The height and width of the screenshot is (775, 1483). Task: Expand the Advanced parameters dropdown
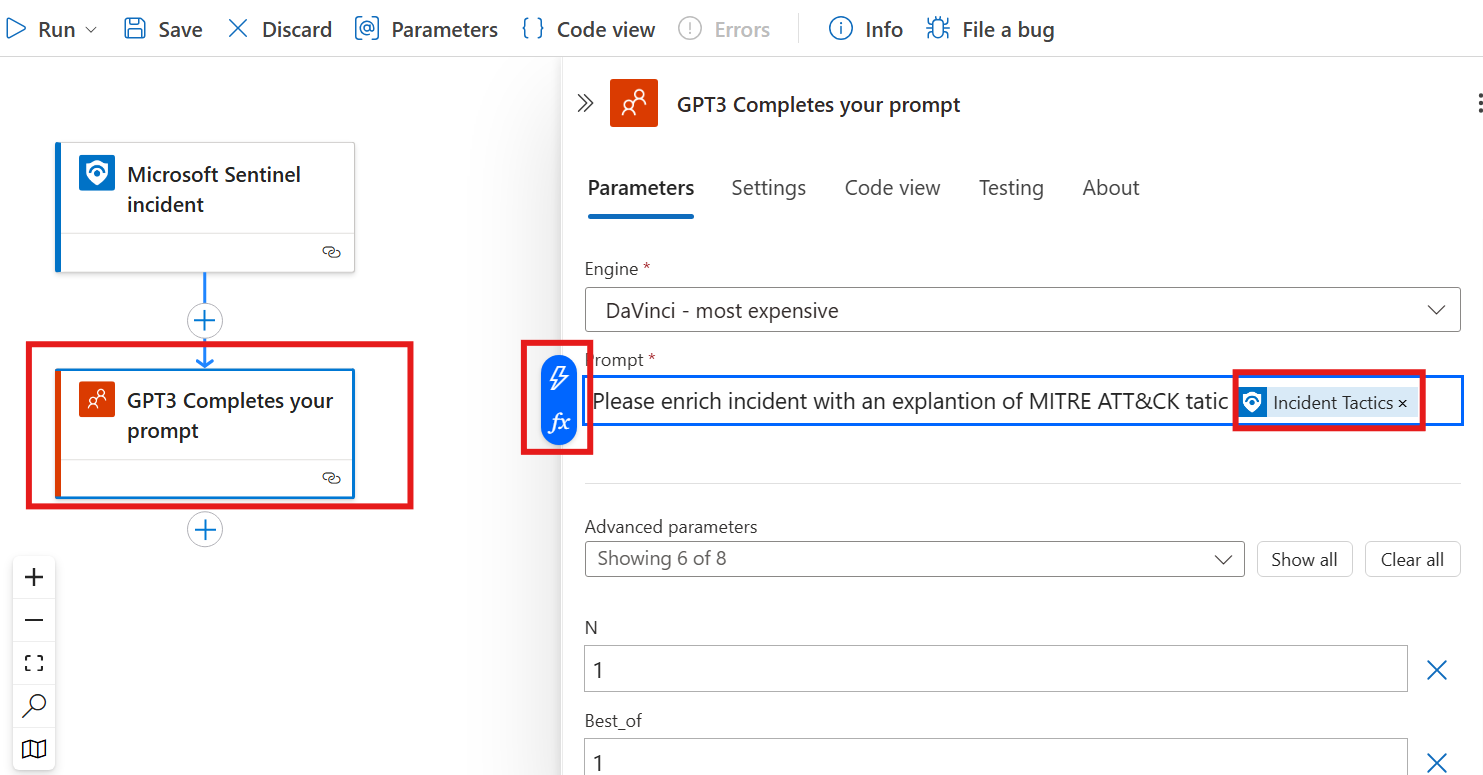[x=914, y=559]
